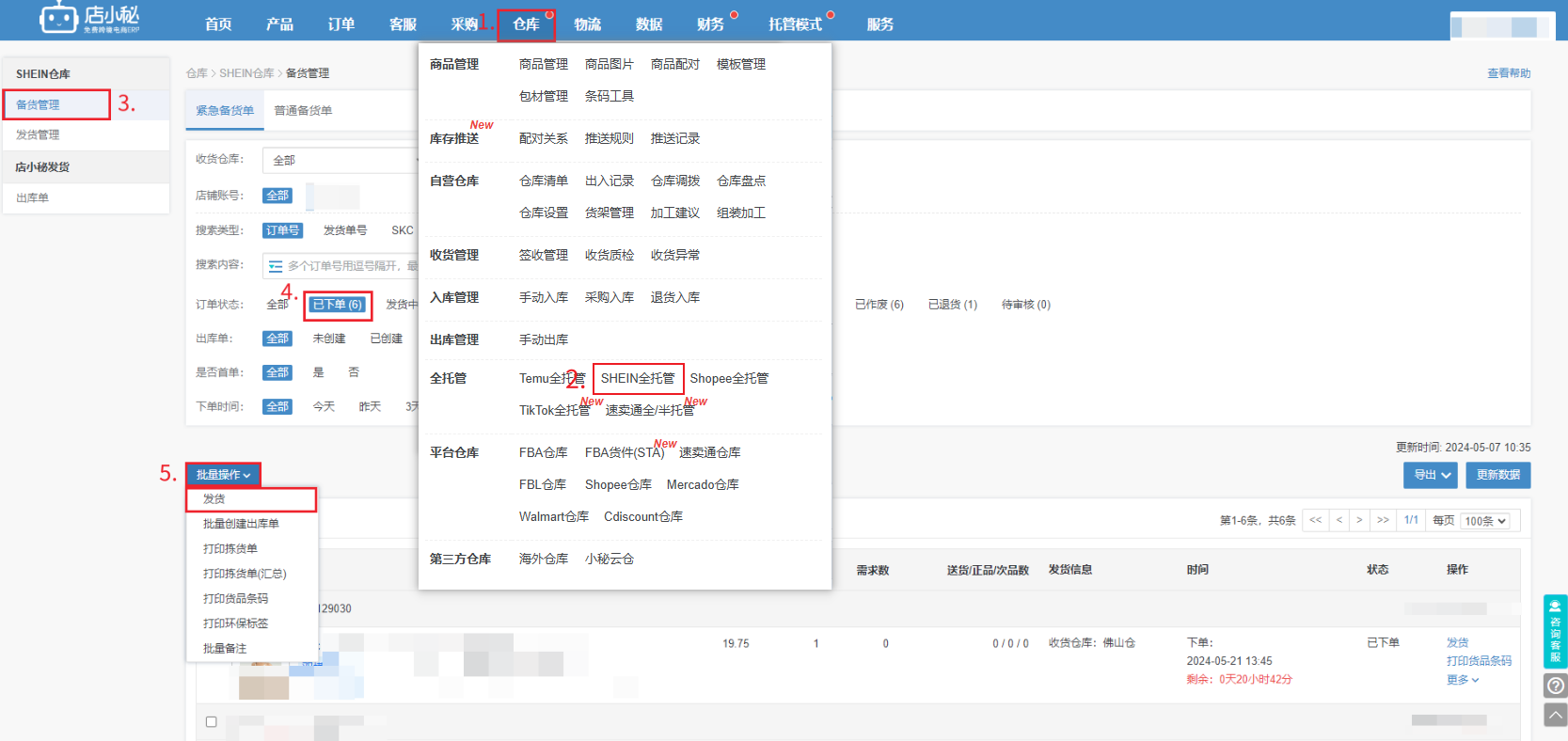The height and width of the screenshot is (741, 1568).
Task: Go to previous page arrow
Action: click(x=1338, y=520)
